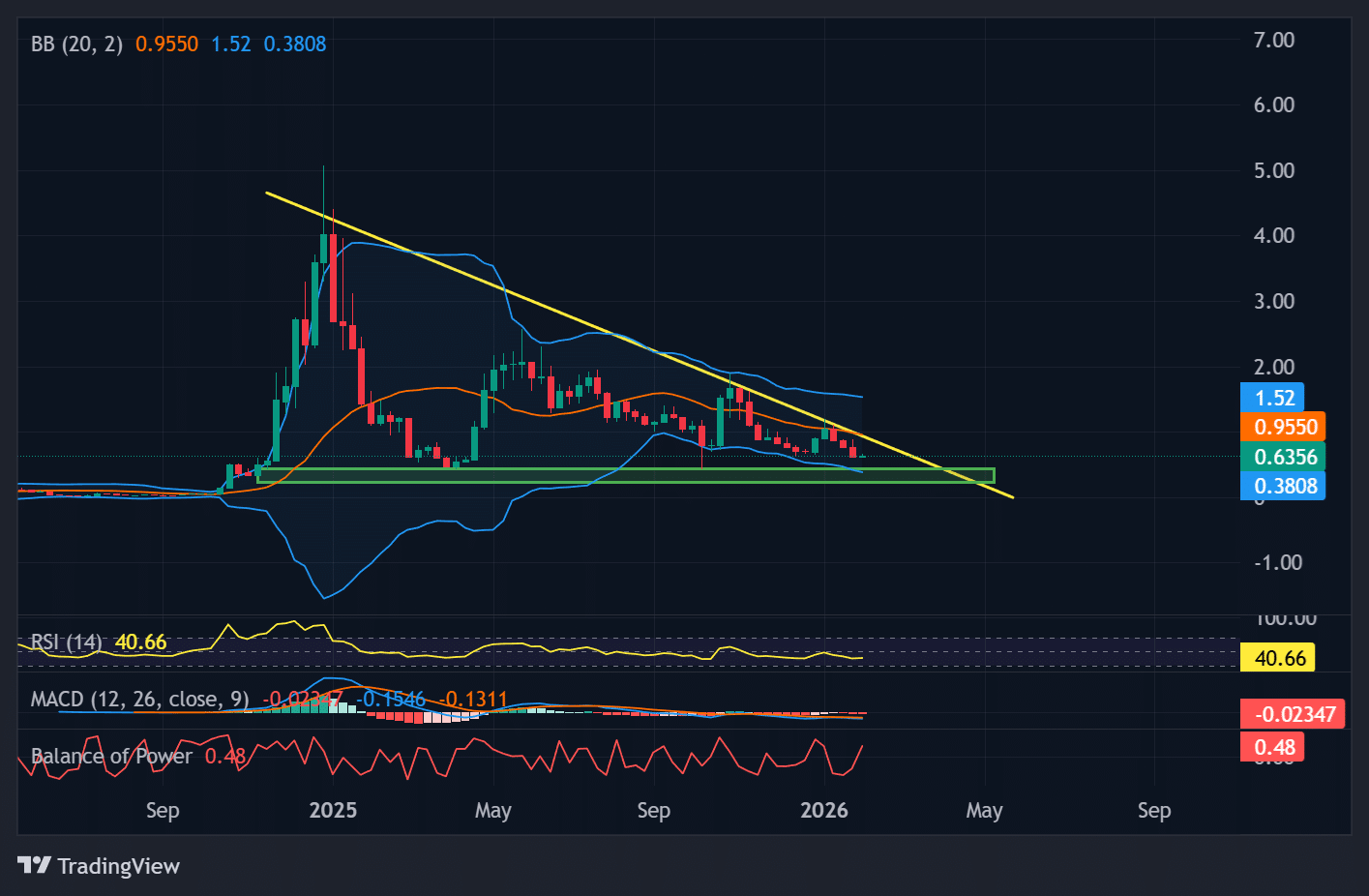Click the 7.00 value on the price scale
Screen dimensions: 1369x896
tap(1275, 40)
